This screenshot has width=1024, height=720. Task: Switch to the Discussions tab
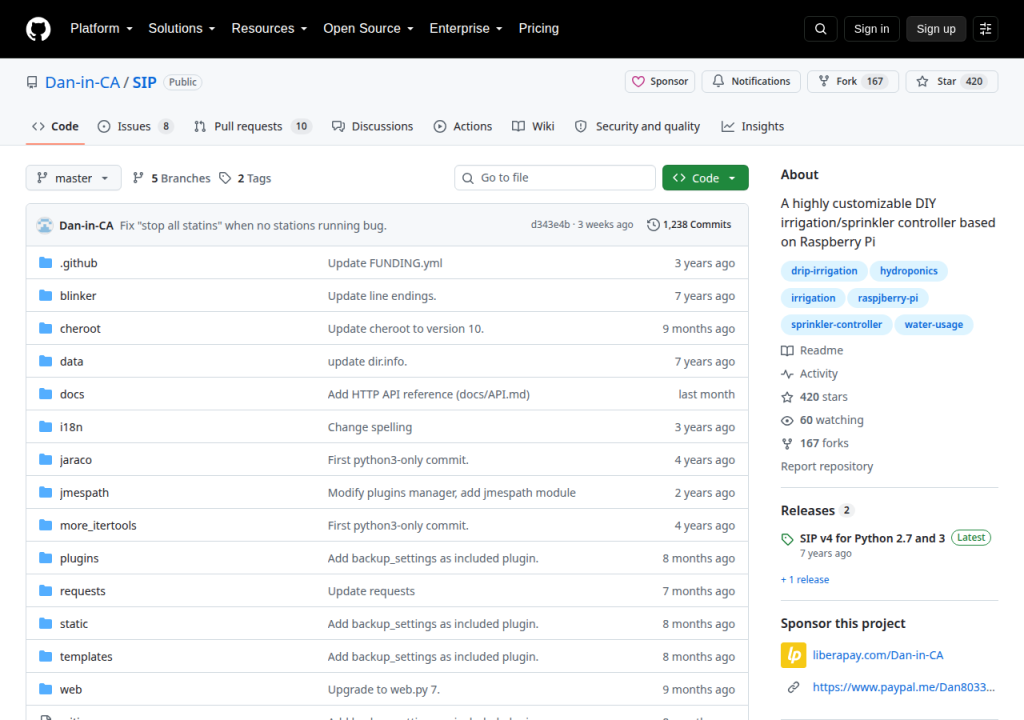click(x=373, y=127)
